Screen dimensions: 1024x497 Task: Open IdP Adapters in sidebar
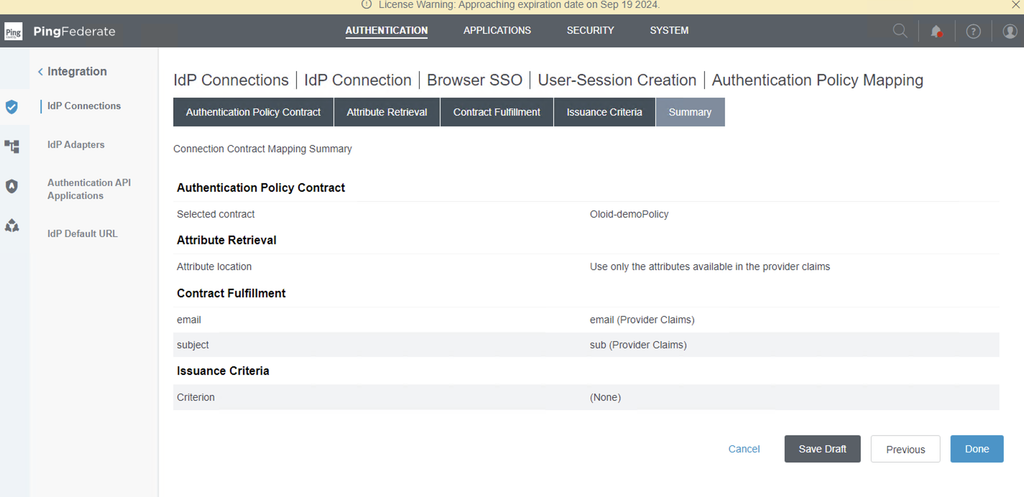point(76,145)
